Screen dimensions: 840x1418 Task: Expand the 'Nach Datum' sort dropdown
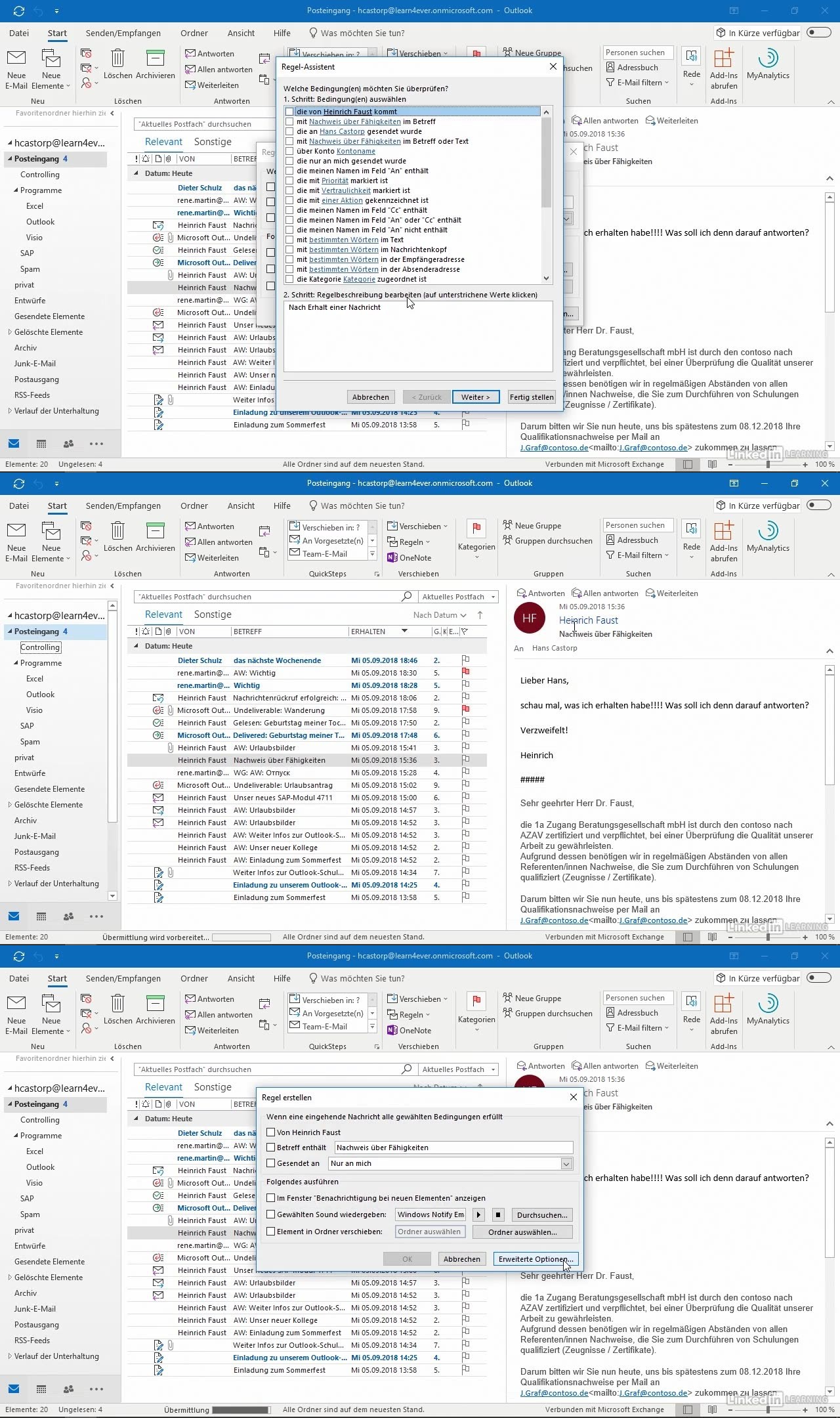coord(440,615)
